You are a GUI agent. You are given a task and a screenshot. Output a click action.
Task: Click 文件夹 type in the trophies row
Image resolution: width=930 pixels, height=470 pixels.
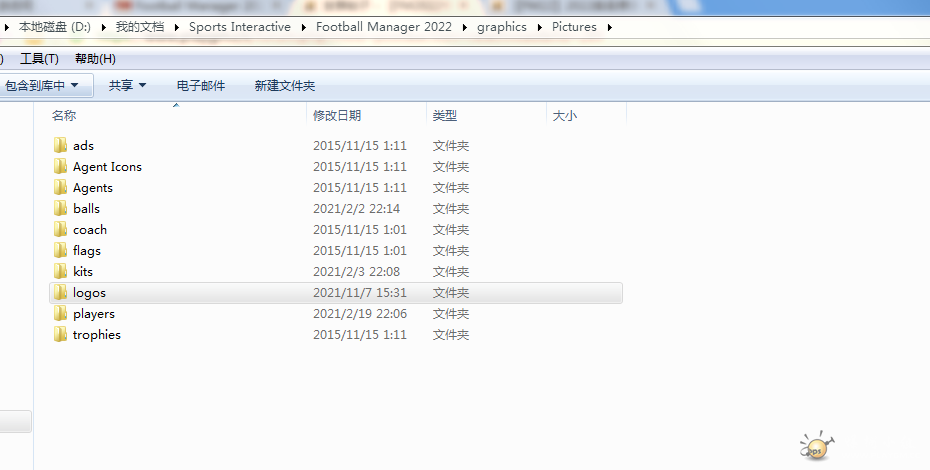tap(451, 335)
